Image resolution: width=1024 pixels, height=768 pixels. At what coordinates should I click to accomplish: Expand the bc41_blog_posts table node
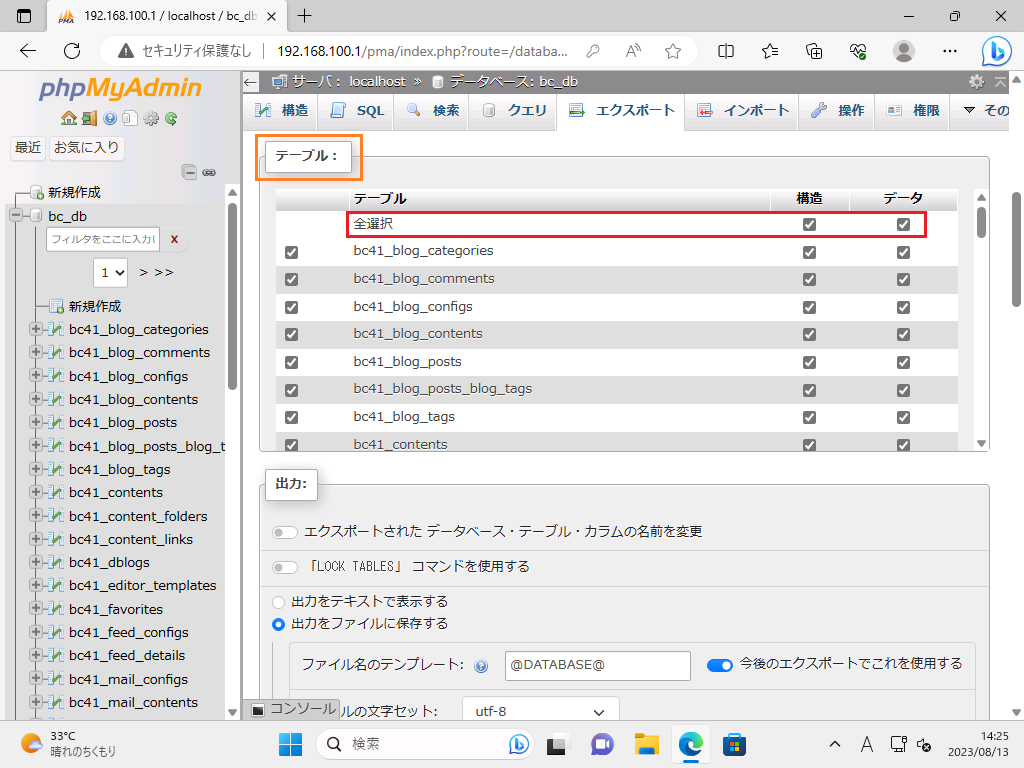coord(37,423)
